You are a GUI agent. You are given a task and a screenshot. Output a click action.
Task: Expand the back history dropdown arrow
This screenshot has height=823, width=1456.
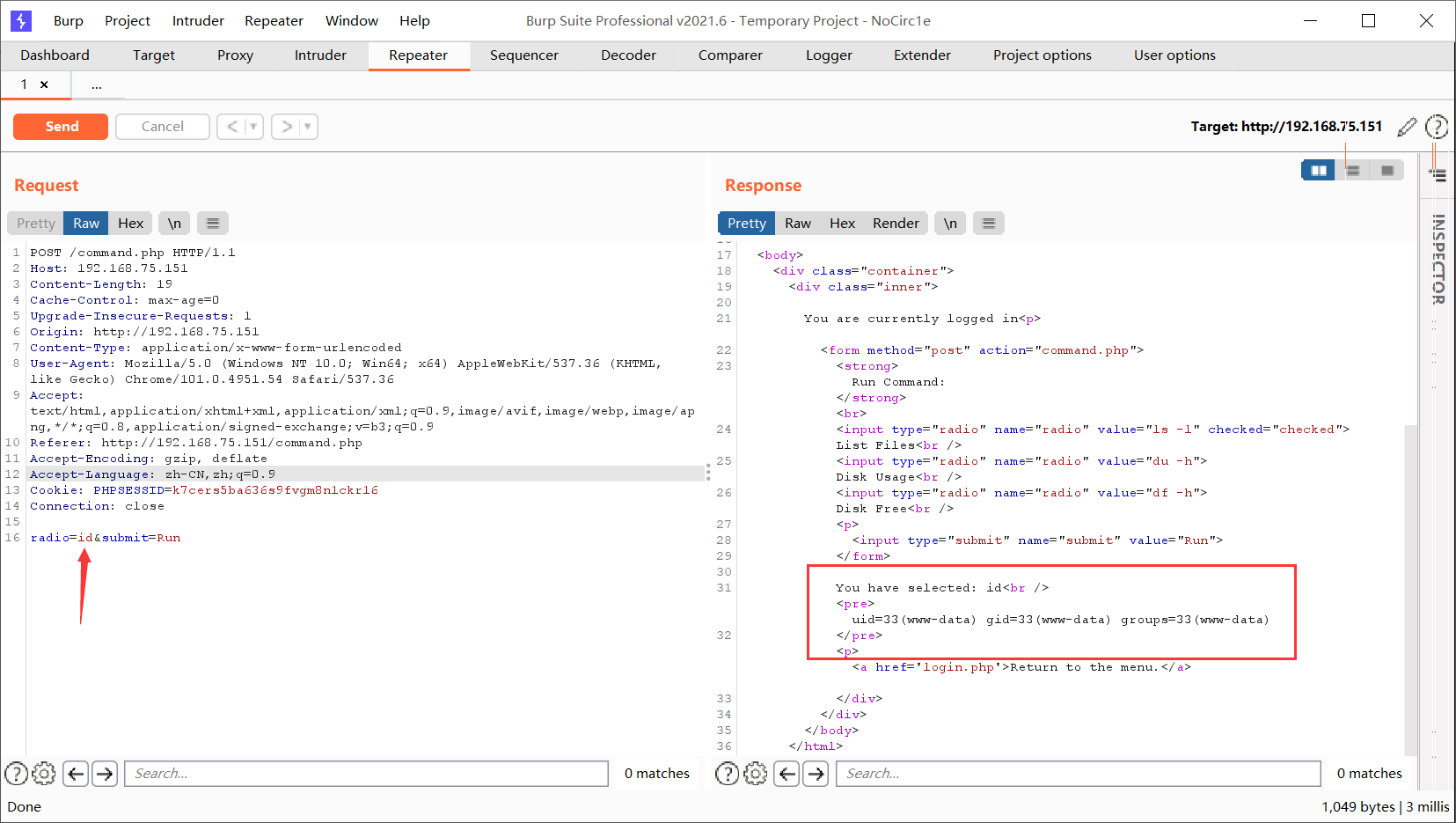click(x=253, y=127)
